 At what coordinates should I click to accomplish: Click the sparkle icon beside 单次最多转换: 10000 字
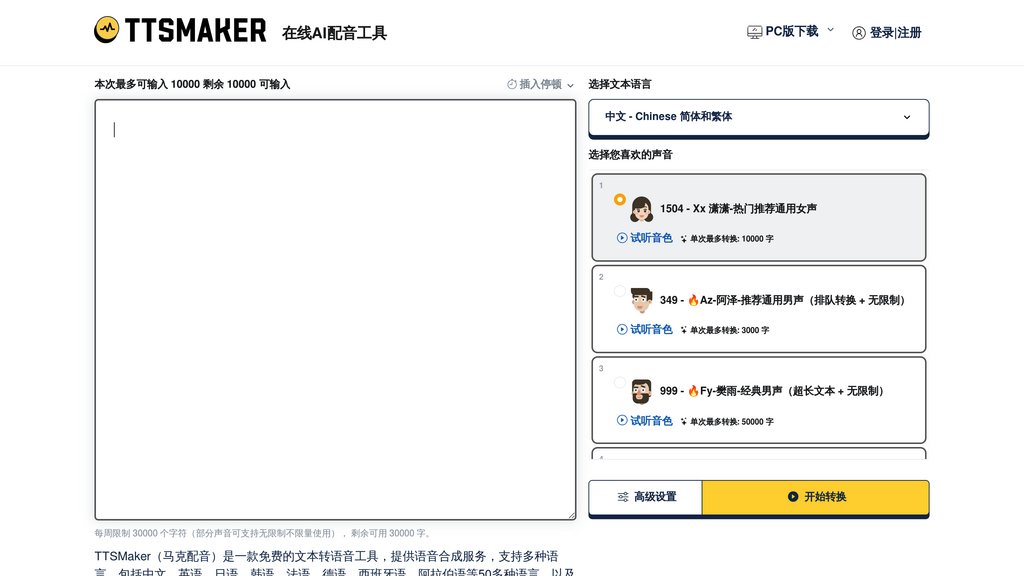684,239
